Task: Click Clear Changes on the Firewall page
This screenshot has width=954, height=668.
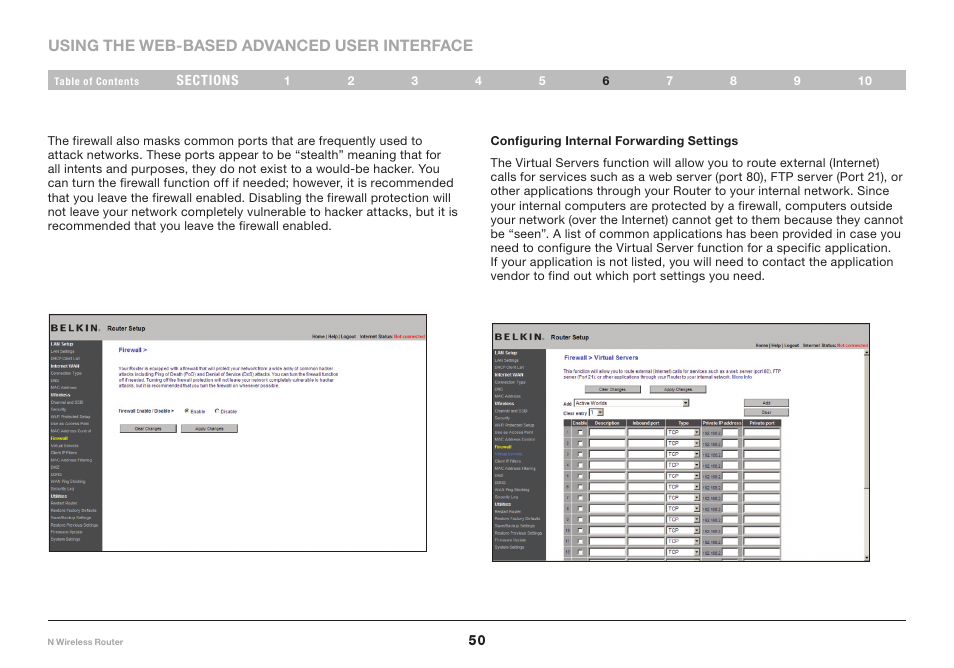Action: [x=148, y=428]
